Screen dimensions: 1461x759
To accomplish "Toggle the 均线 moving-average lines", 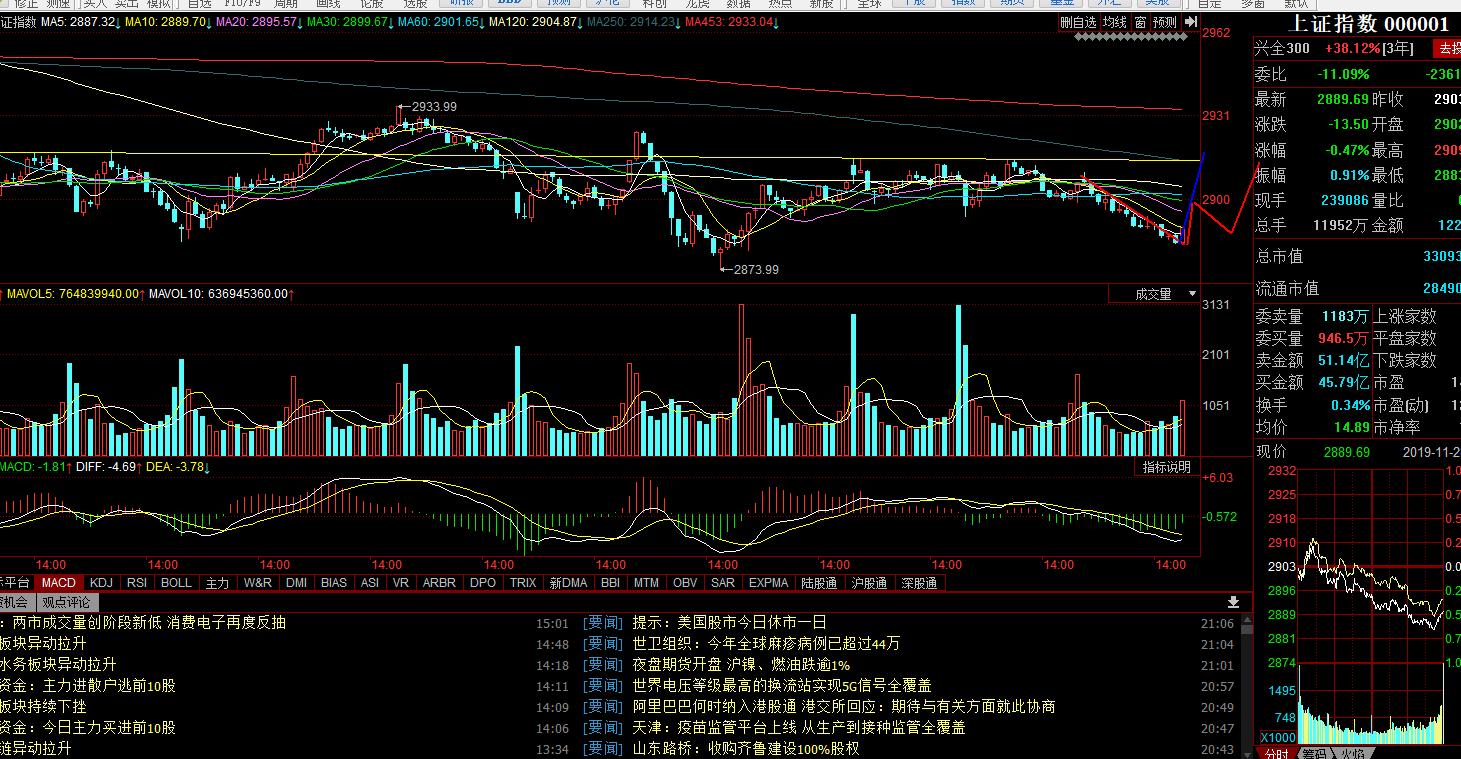I will coord(1114,22).
